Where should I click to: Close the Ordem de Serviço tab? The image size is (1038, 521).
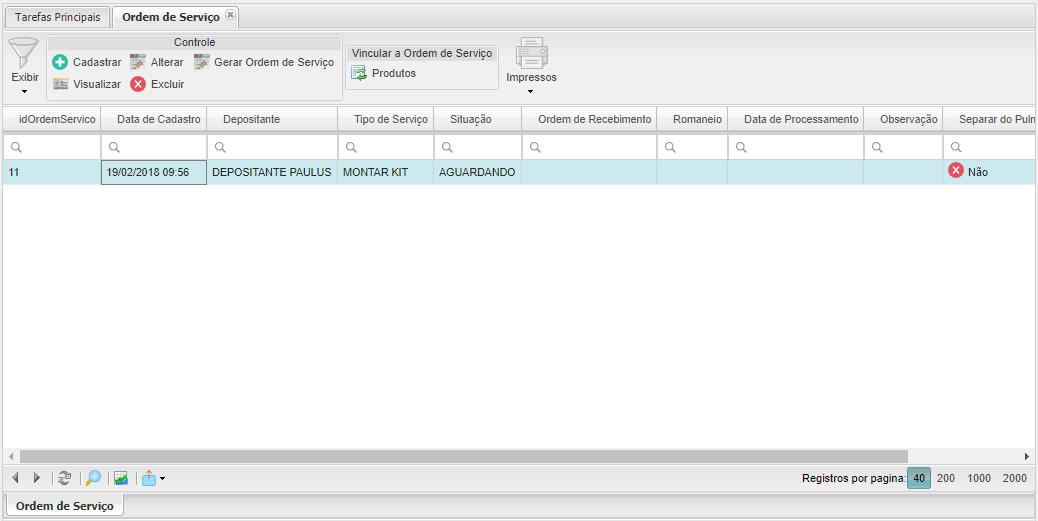coord(230,15)
